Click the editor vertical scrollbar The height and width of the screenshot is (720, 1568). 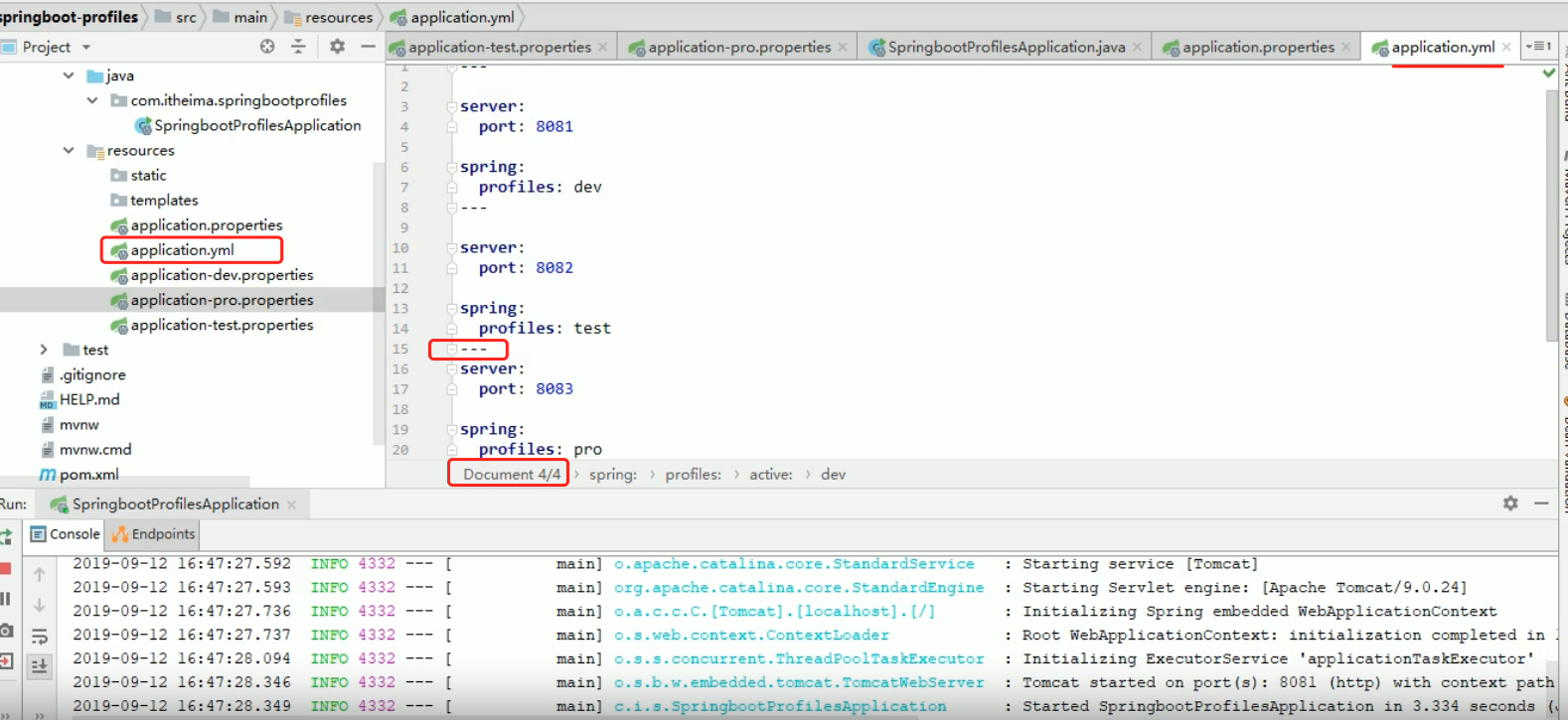click(x=1552, y=214)
